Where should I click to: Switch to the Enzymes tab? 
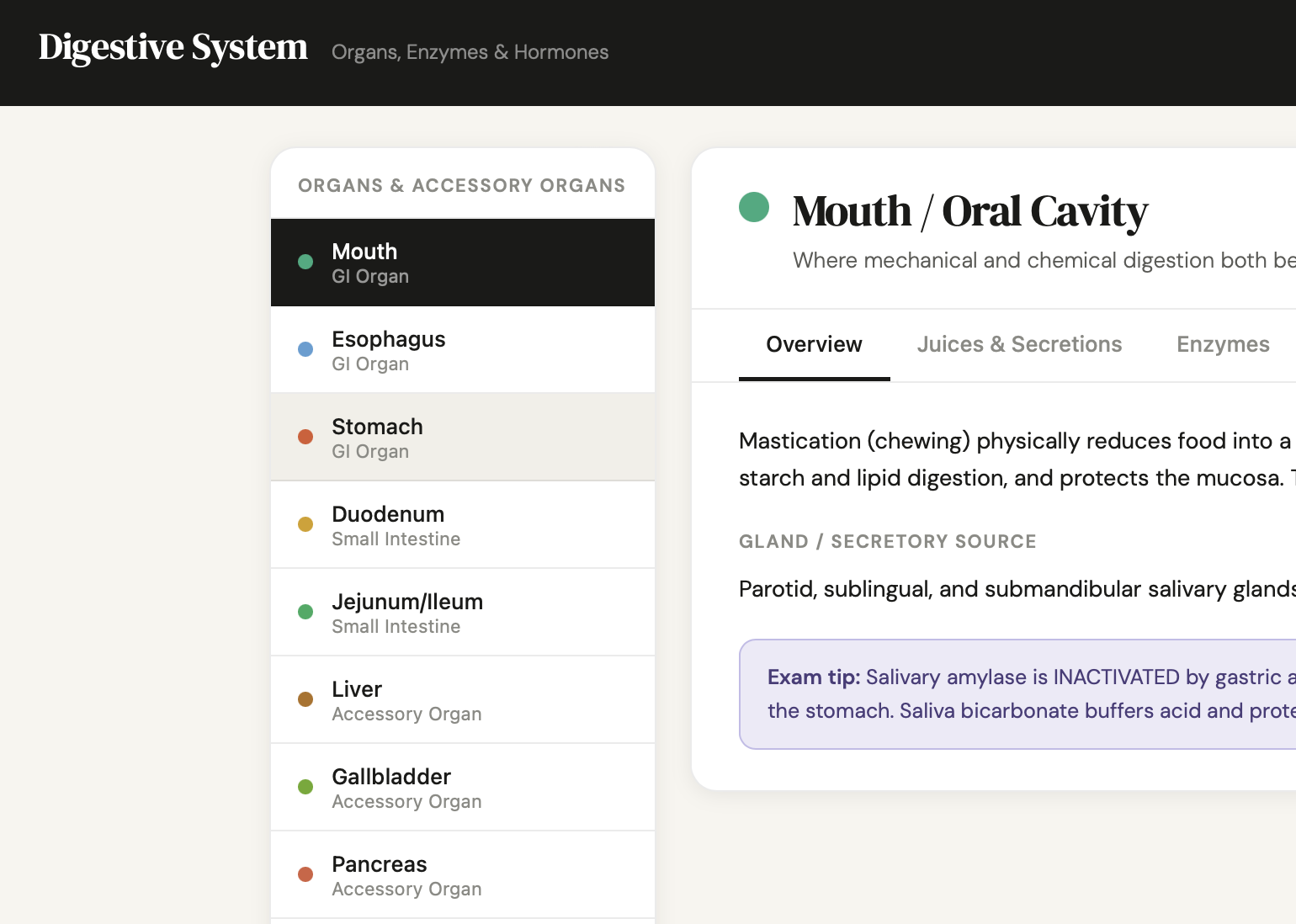1223,344
